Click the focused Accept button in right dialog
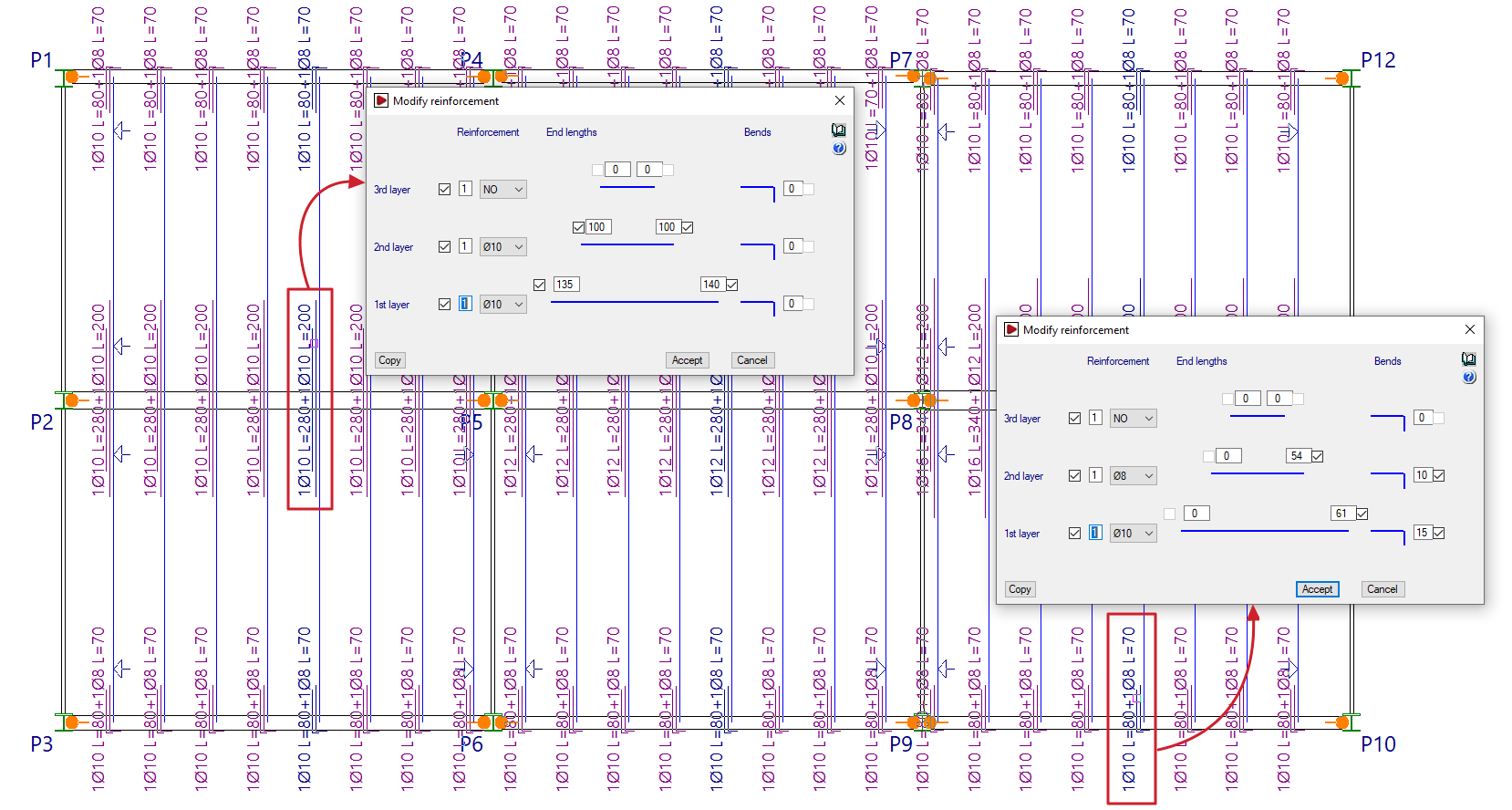 tap(1318, 589)
